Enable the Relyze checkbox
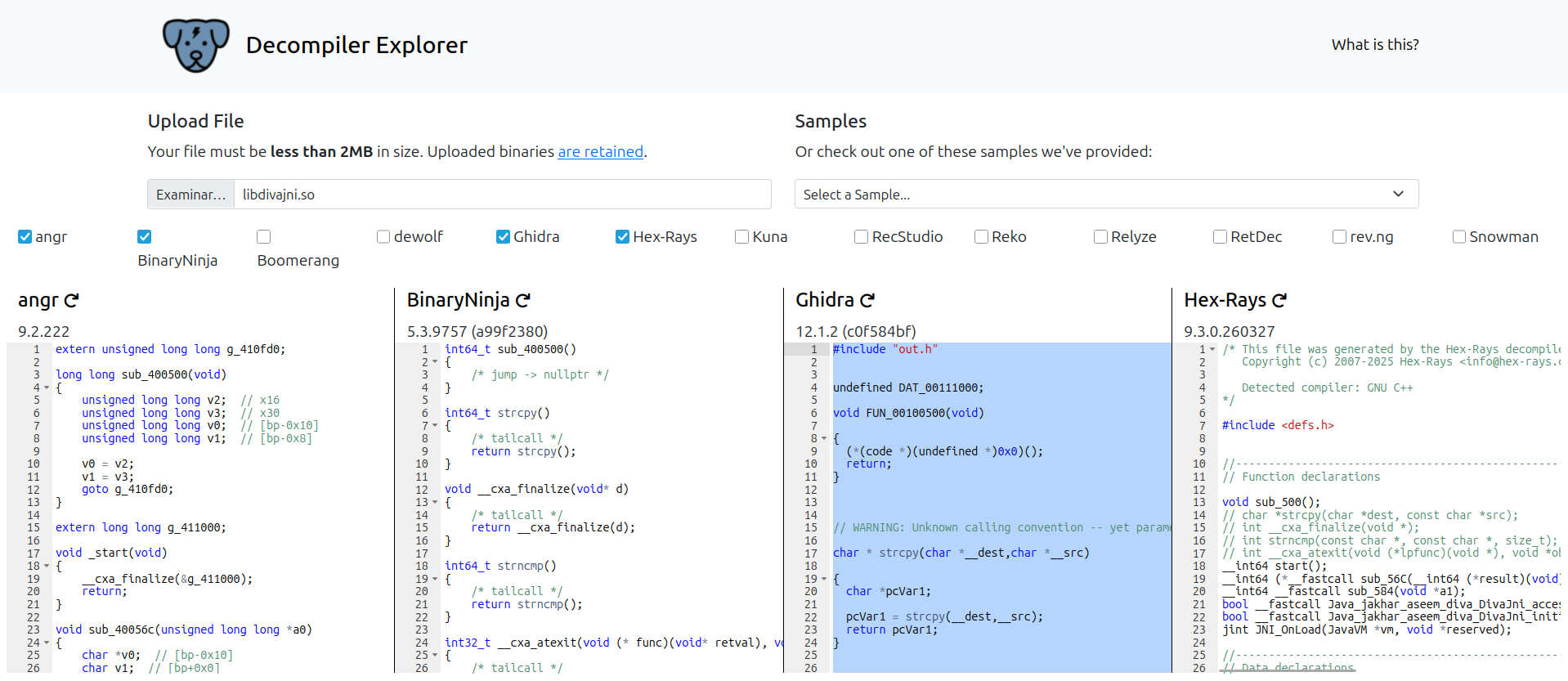Image resolution: width=1568 pixels, height=681 pixels. coord(1100,237)
